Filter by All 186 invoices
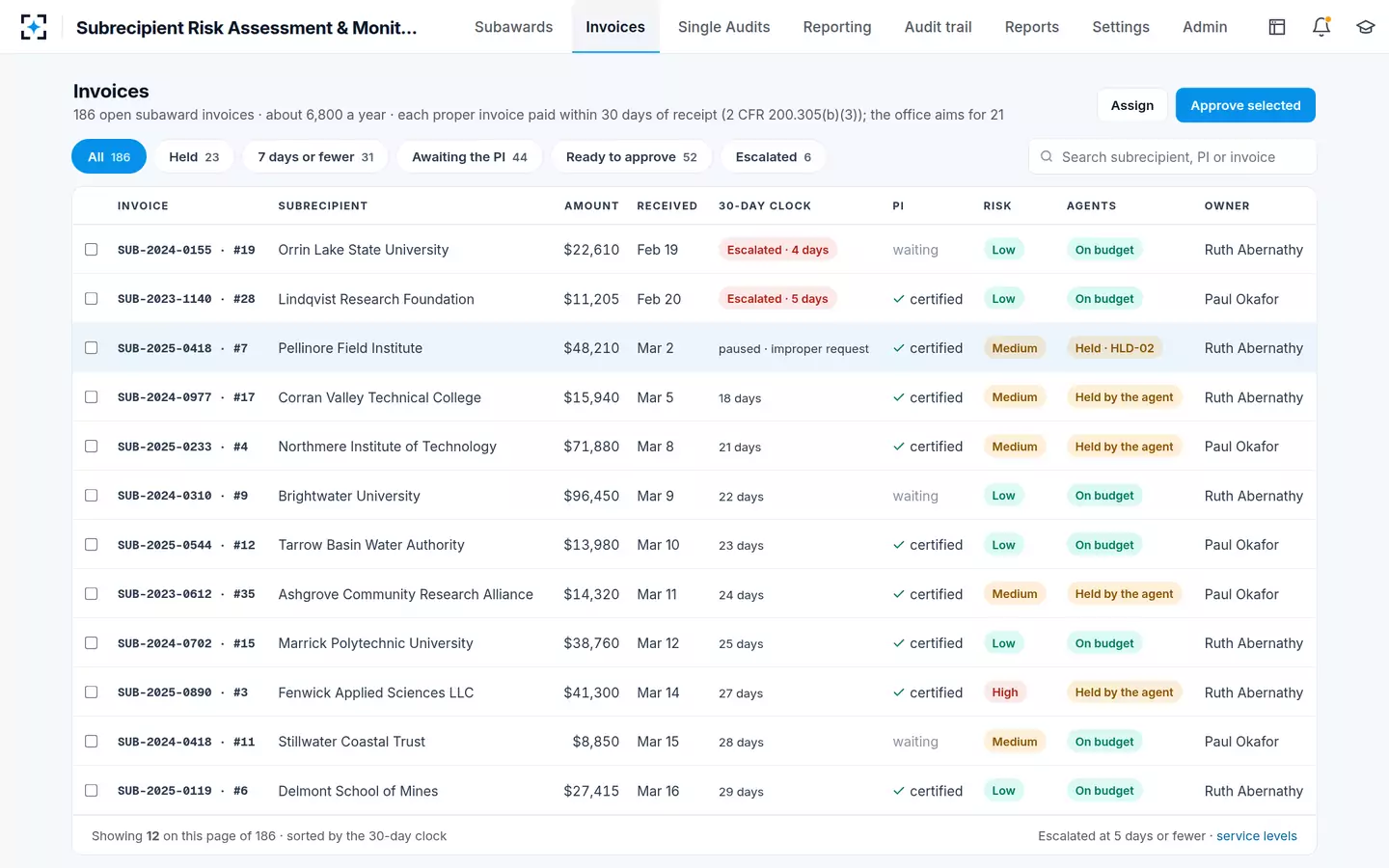Screen dimensions: 1389x868 pyautogui.click(x=109, y=156)
